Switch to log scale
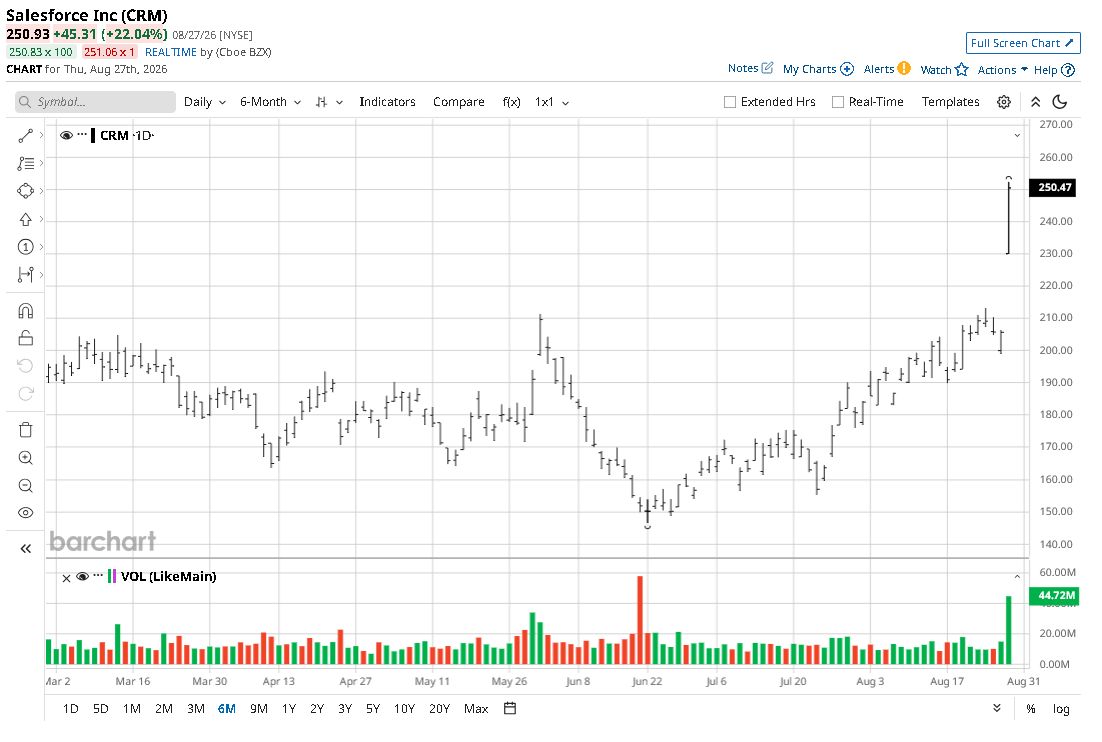The image size is (1102, 742). 1061,708
